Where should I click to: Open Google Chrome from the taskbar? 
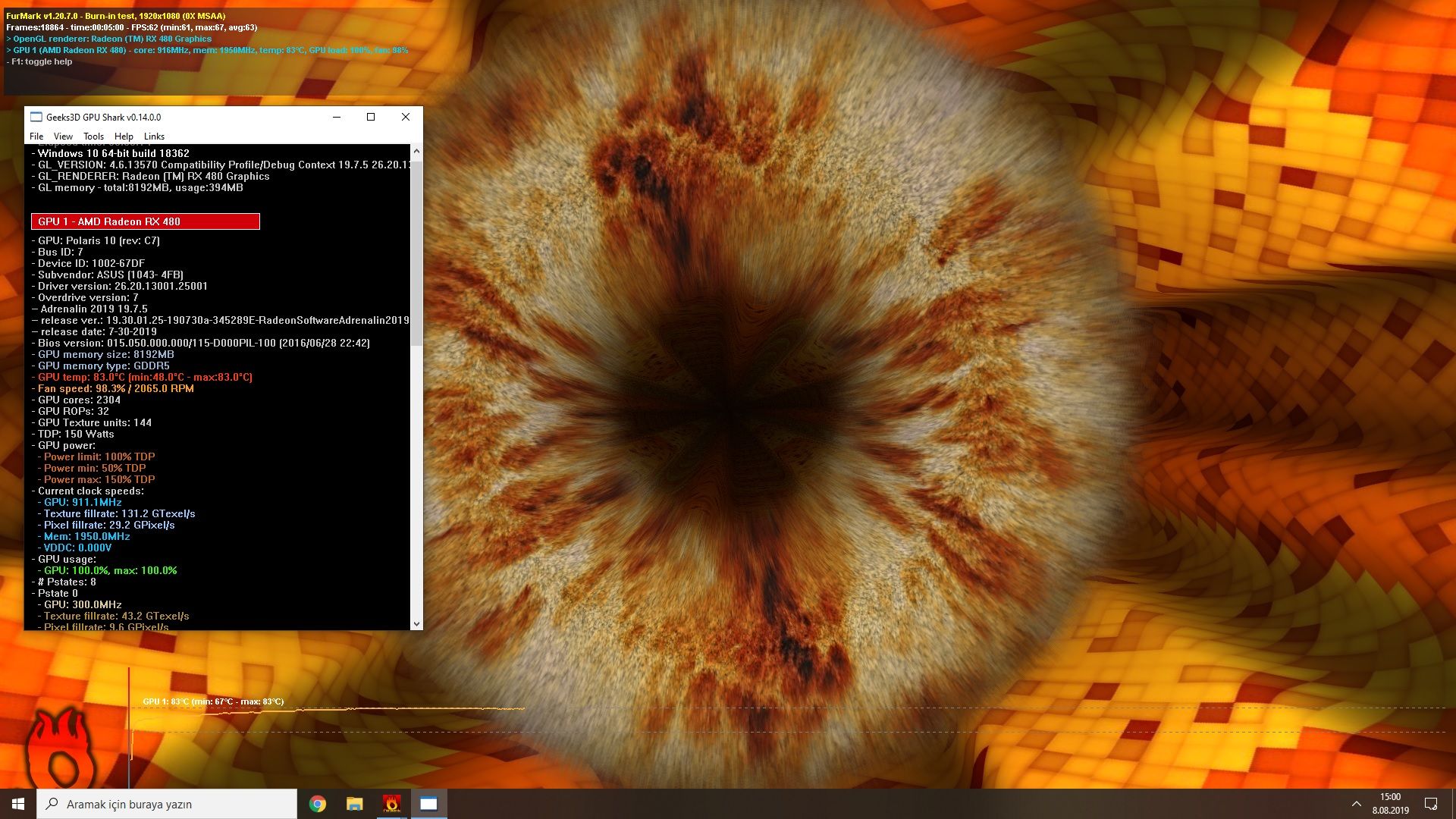(318, 804)
